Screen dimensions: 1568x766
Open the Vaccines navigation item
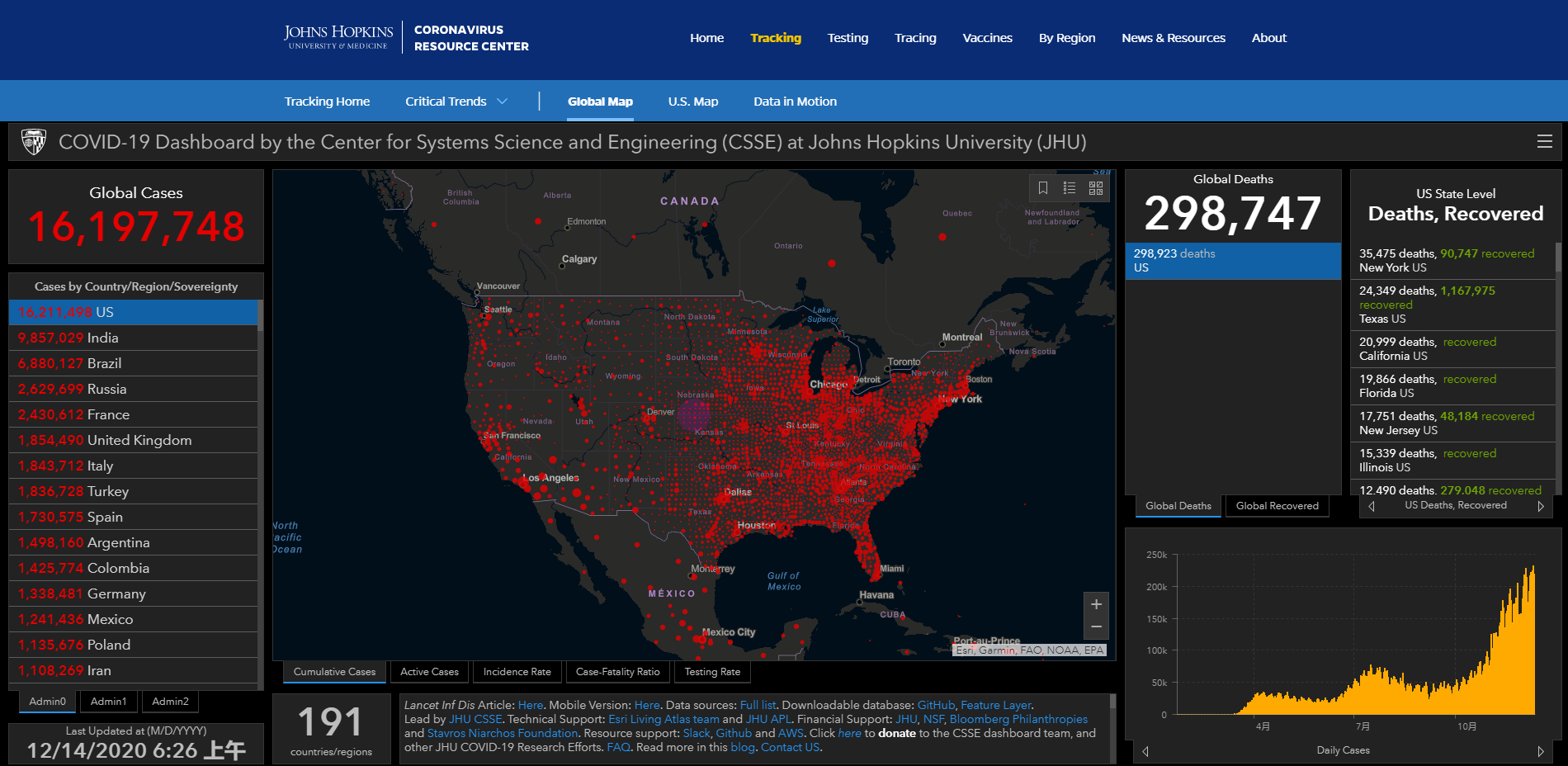point(987,38)
